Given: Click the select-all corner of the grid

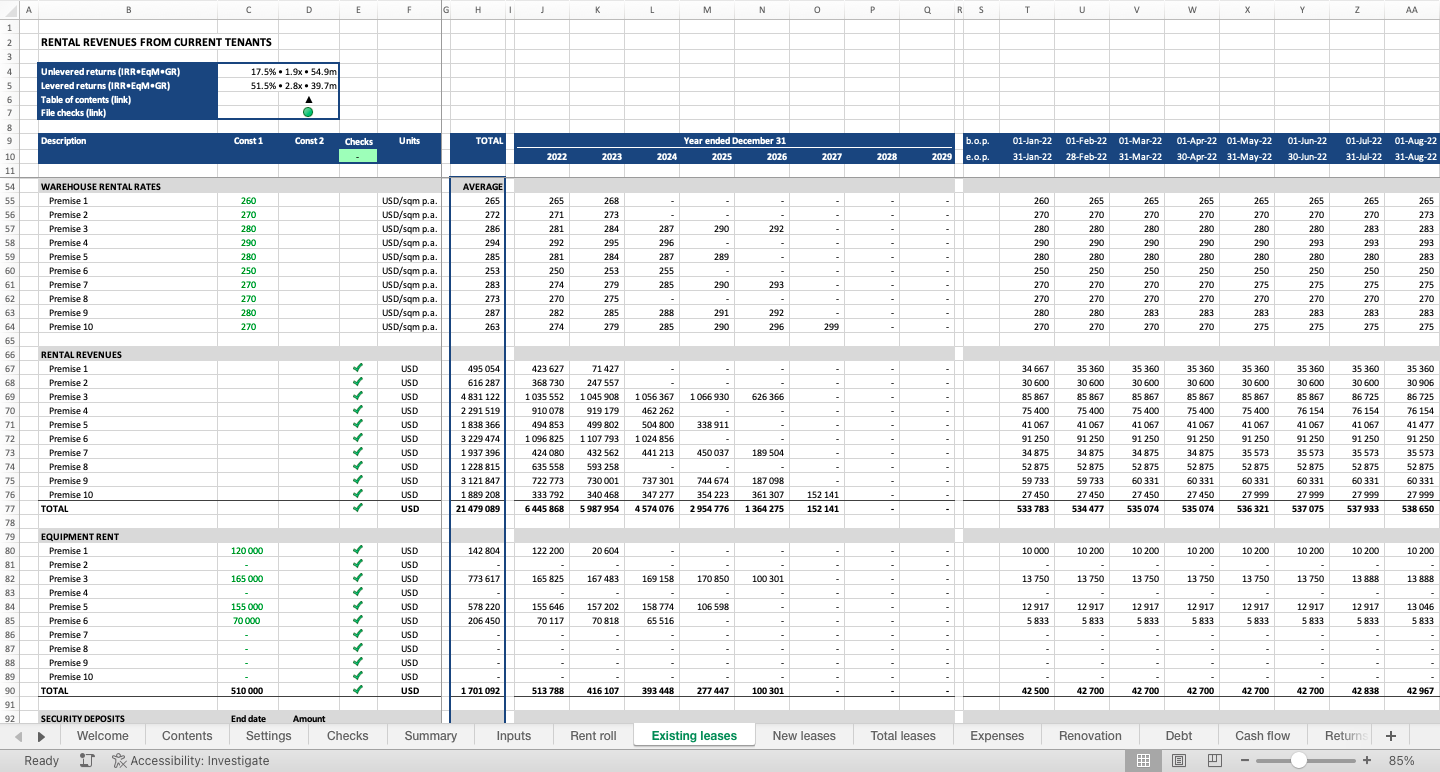Looking at the screenshot, I should point(9,10).
